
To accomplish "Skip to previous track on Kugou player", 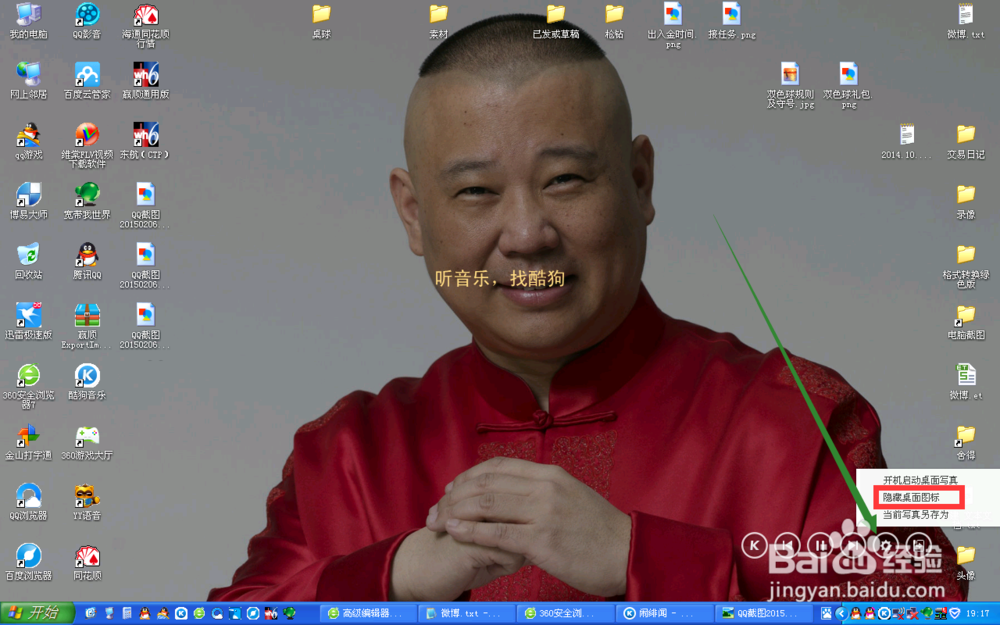I will pyautogui.click(x=789, y=545).
